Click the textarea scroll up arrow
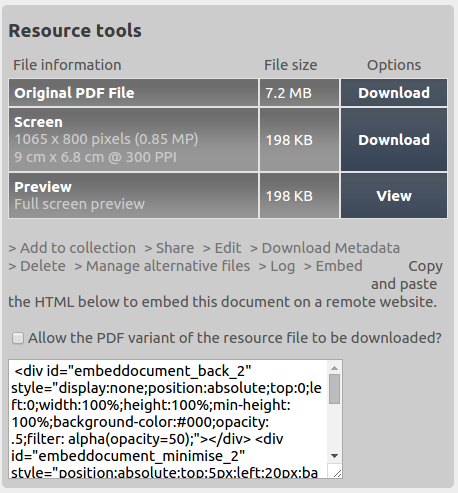Screen dimensions: 458x493 [x=335, y=368]
